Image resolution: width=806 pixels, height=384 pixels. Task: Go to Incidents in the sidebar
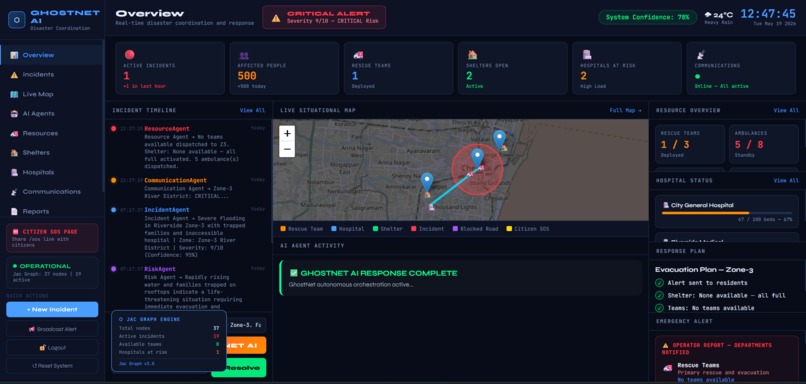coord(51,75)
